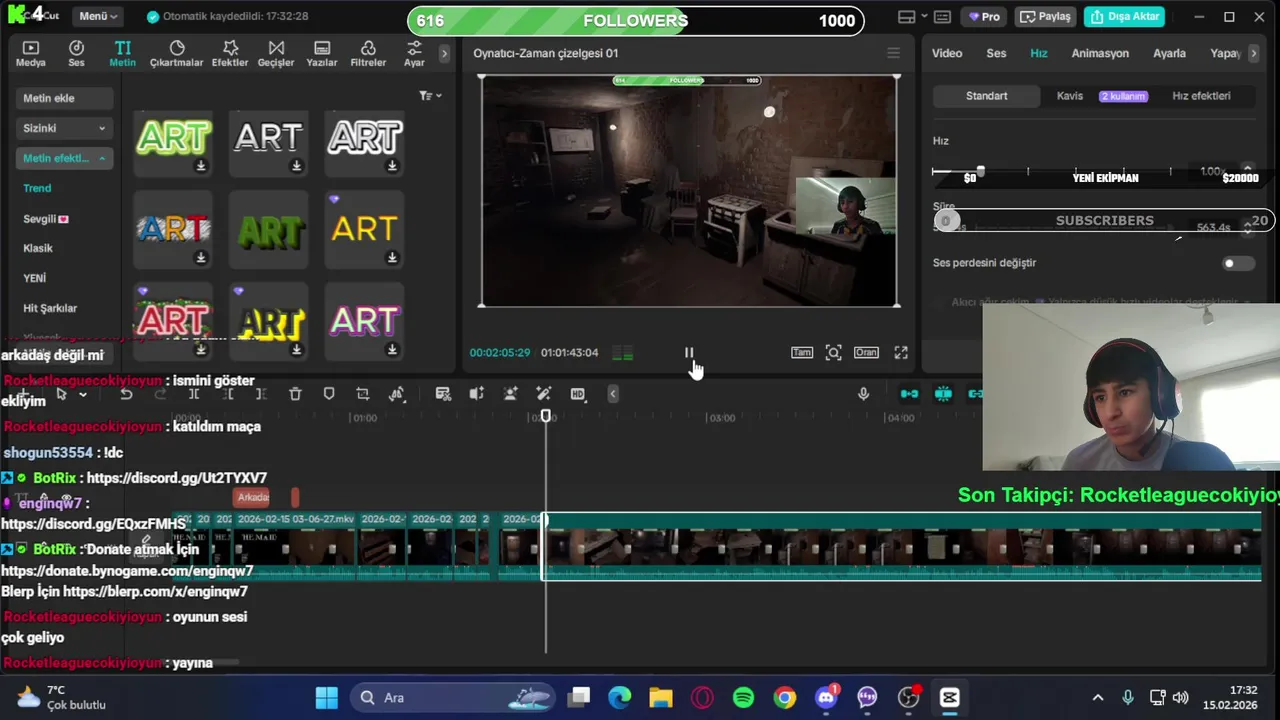Expand more properties tabs past Yapay
The height and width of the screenshot is (720, 1280).
pyautogui.click(x=1254, y=54)
